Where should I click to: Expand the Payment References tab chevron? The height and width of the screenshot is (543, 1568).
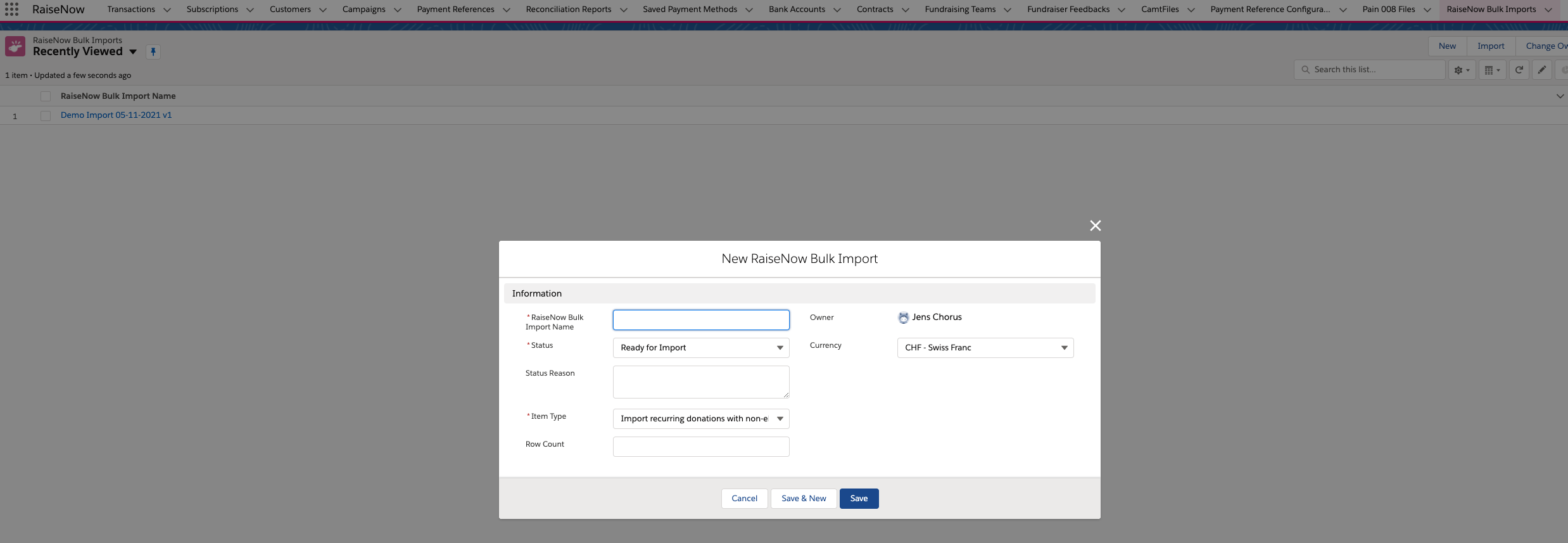507,10
